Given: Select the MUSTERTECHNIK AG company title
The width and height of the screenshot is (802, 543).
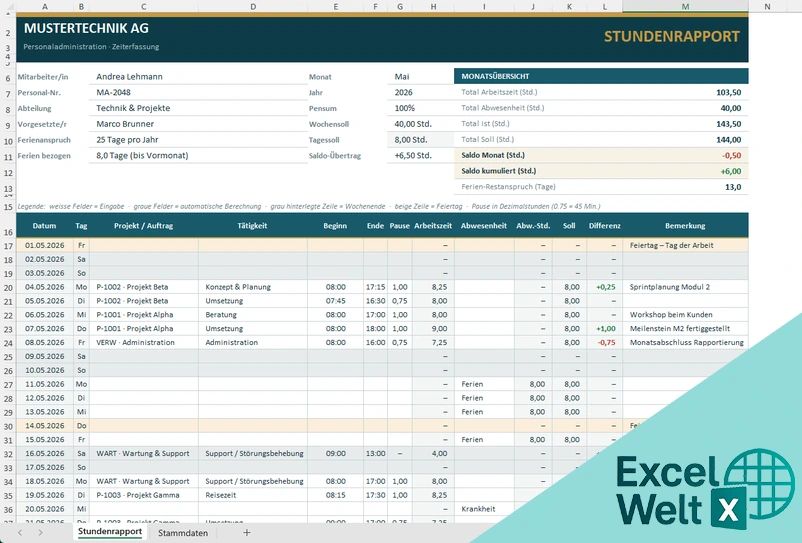Looking at the screenshot, I should click(x=86, y=28).
